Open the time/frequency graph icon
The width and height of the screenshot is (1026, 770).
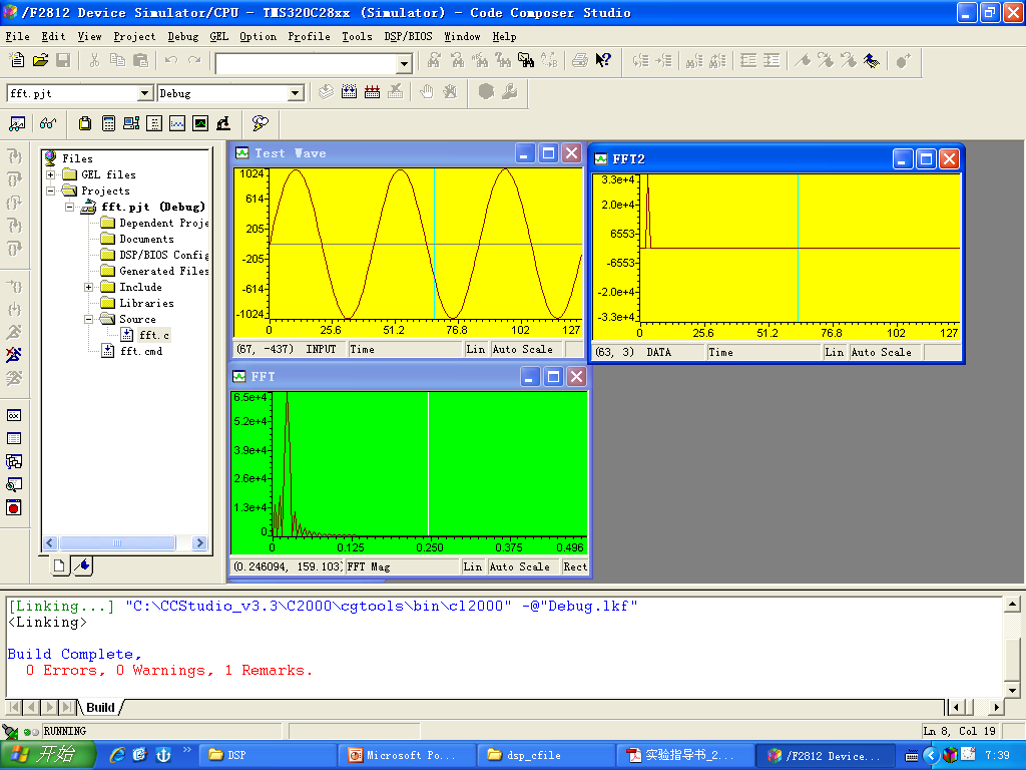[177, 123]
